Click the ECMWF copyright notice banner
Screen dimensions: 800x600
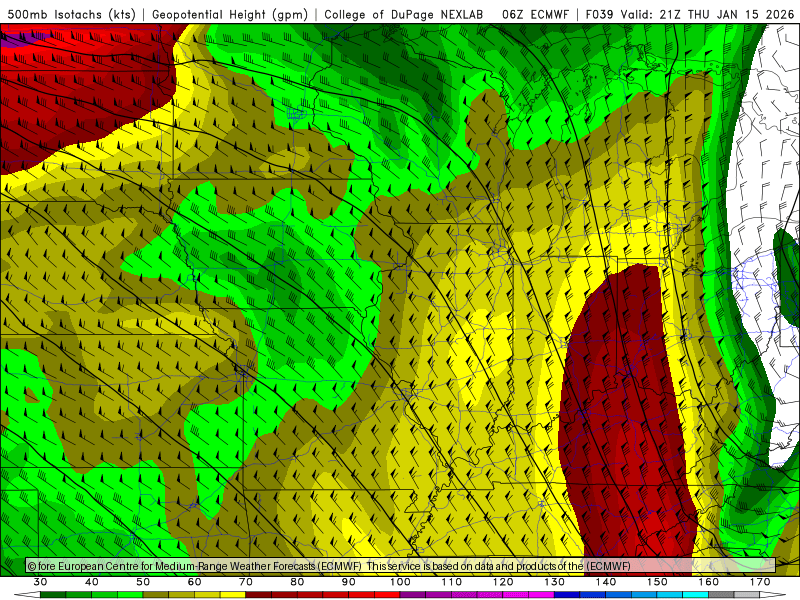pos(401,566)
